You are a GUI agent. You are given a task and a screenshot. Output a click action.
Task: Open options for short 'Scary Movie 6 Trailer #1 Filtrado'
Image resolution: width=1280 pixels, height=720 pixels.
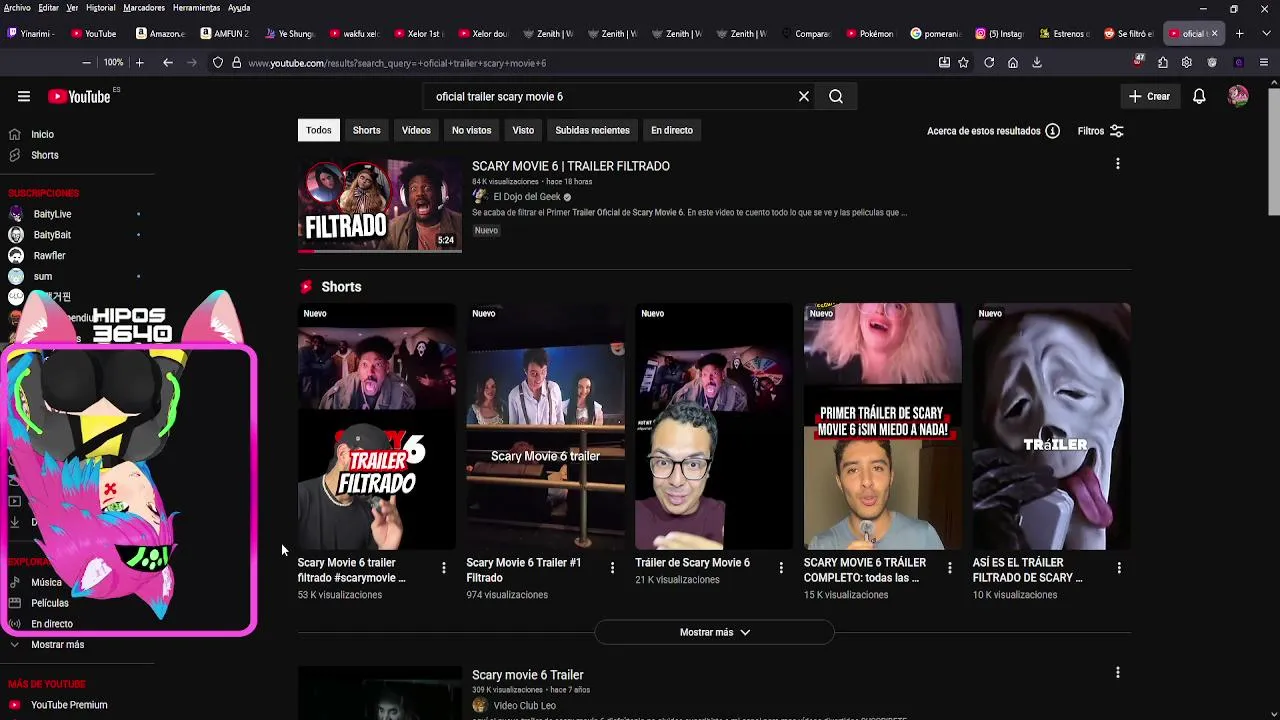pyautogui.click(x=613, y=568)
